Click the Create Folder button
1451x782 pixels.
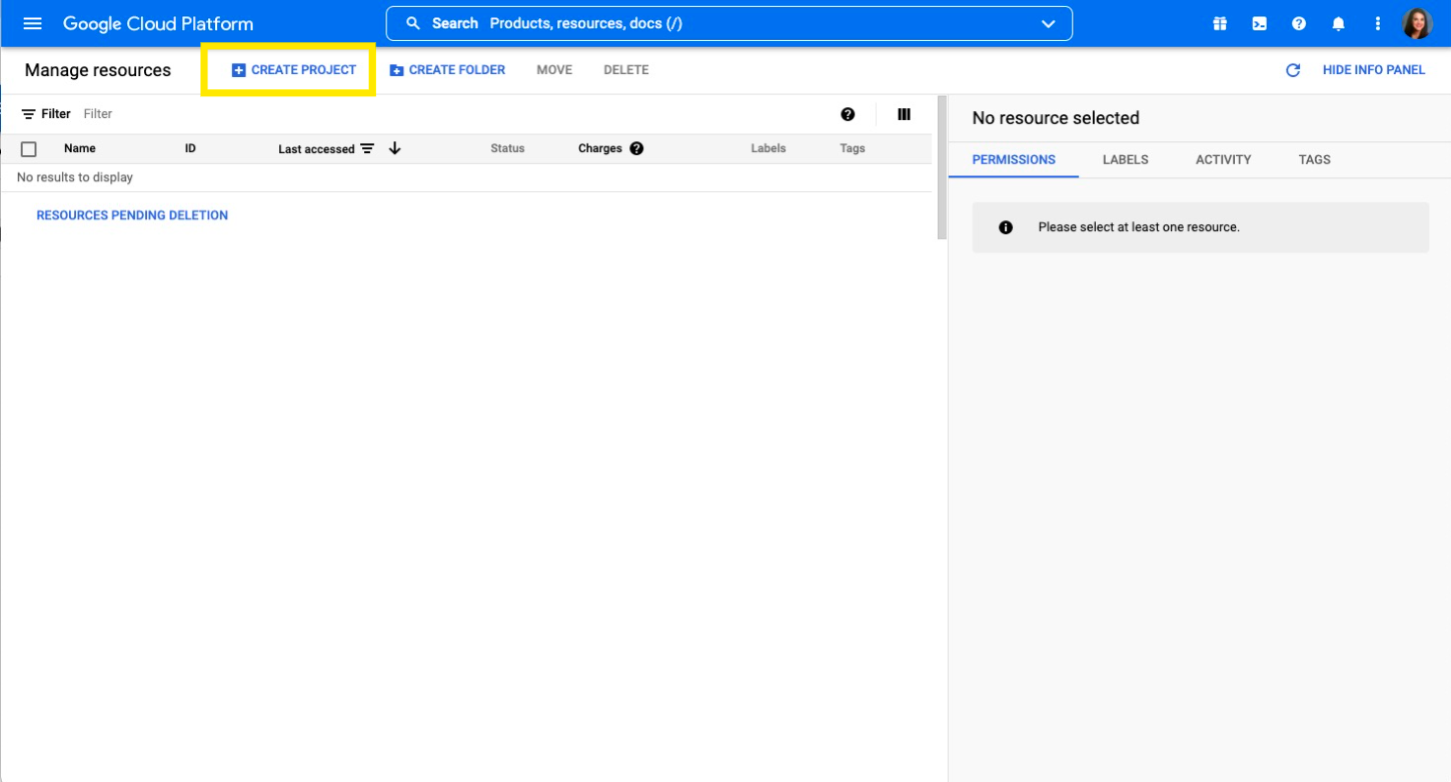[447, 70]
